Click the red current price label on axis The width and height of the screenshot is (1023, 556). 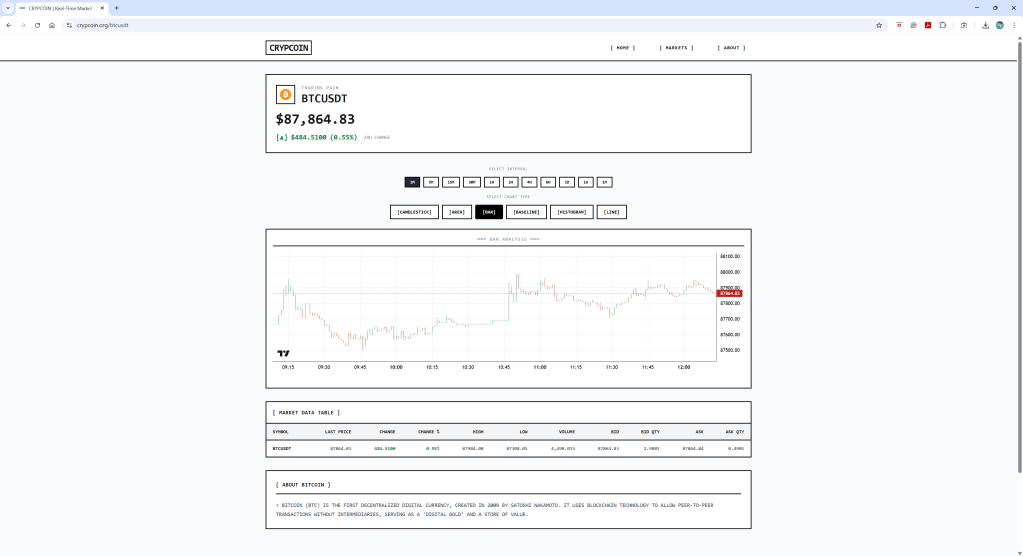point(730,293)
